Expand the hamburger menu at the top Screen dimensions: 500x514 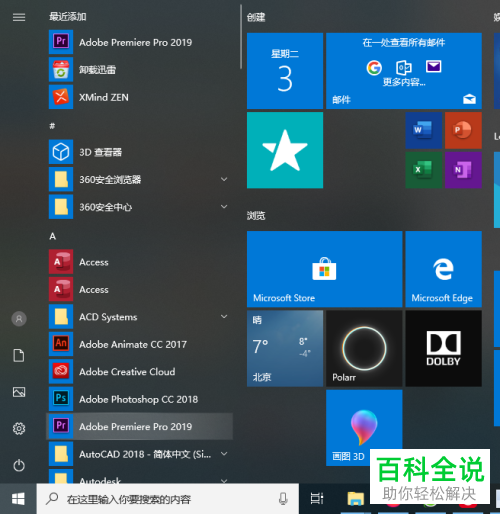point(19,17)
